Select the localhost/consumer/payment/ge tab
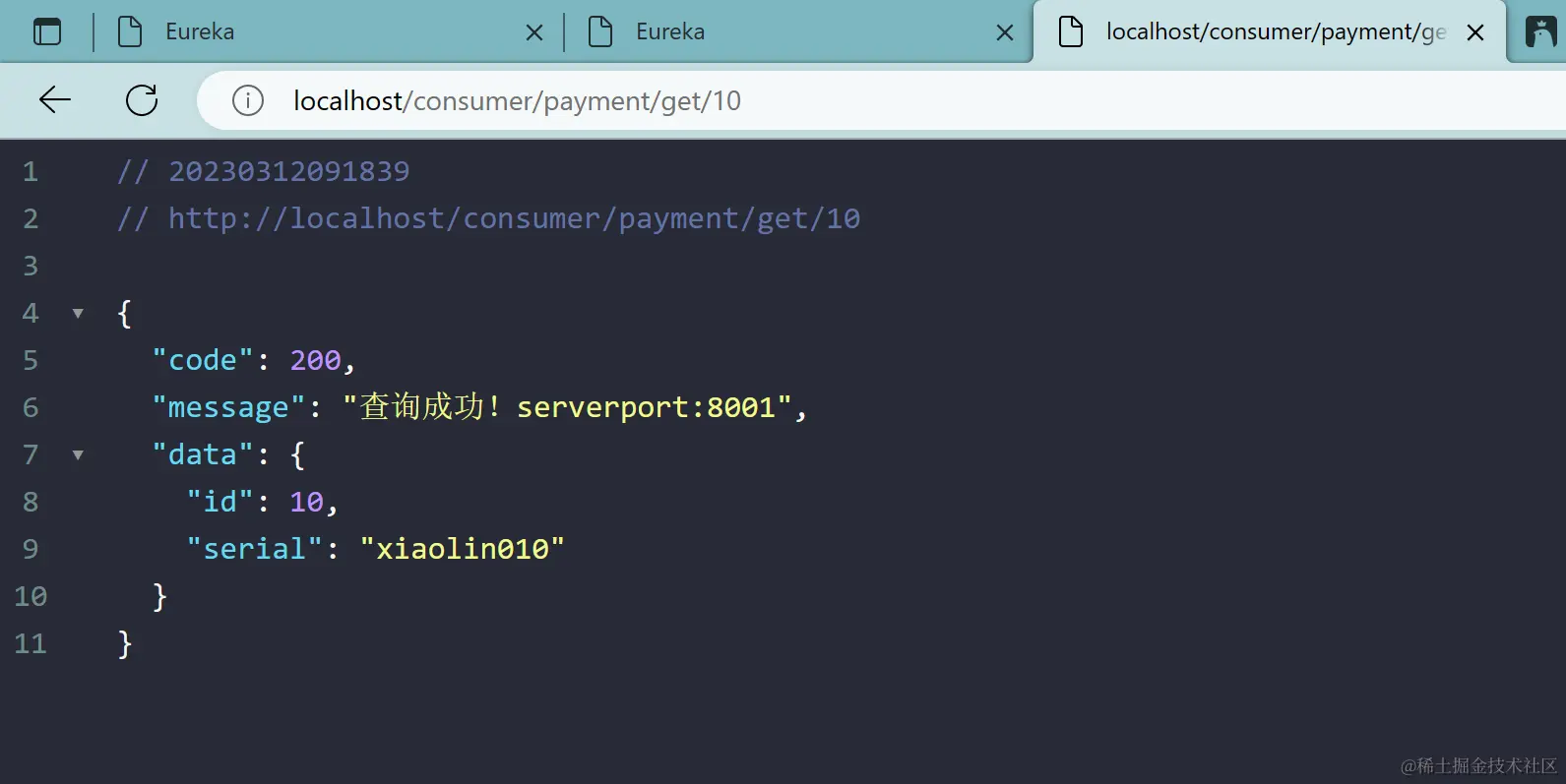The image size is (1566, 784). point(1270,31)
